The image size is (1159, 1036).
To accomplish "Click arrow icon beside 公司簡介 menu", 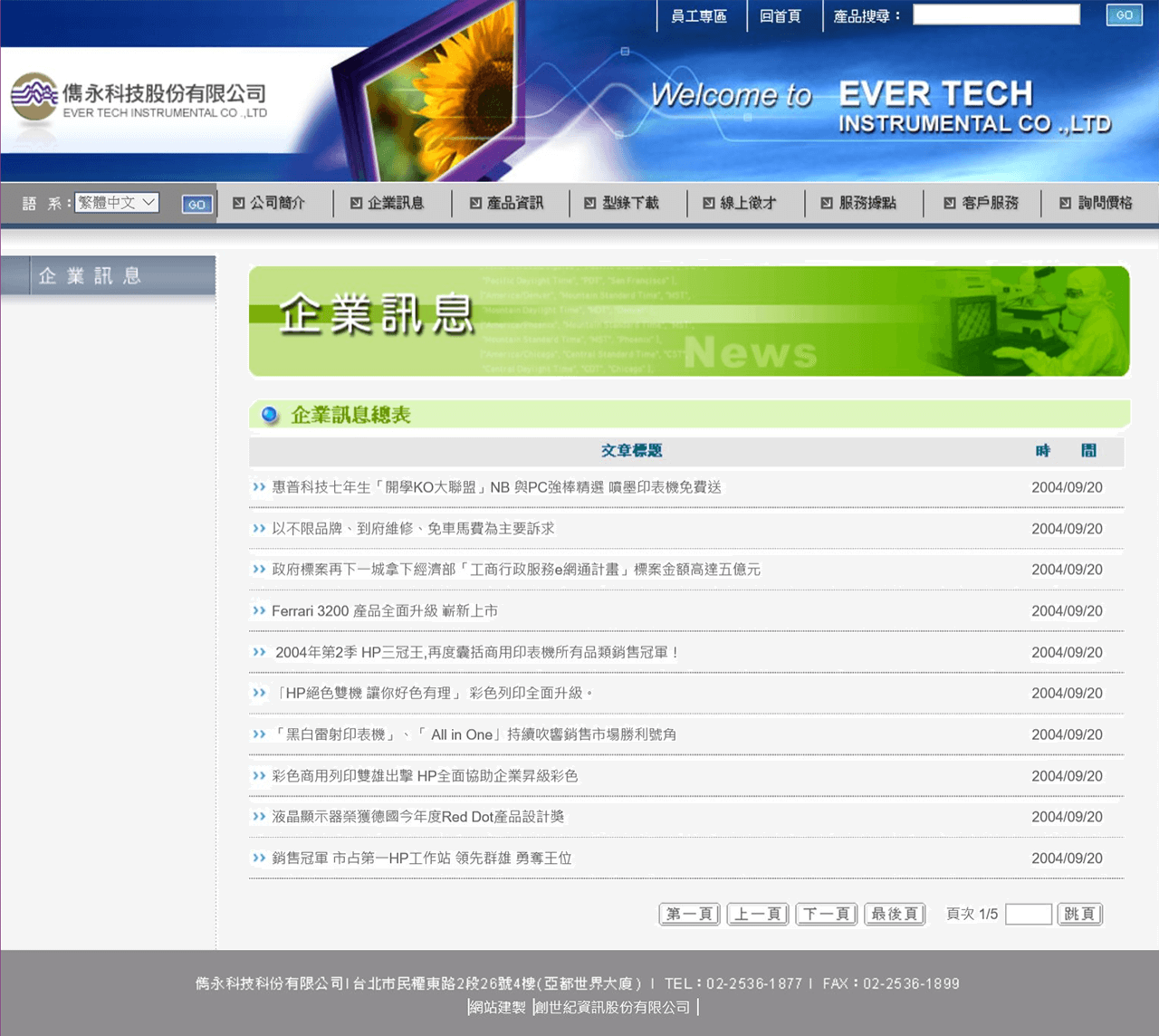I will pyautogui.click(x=238, y=204).
